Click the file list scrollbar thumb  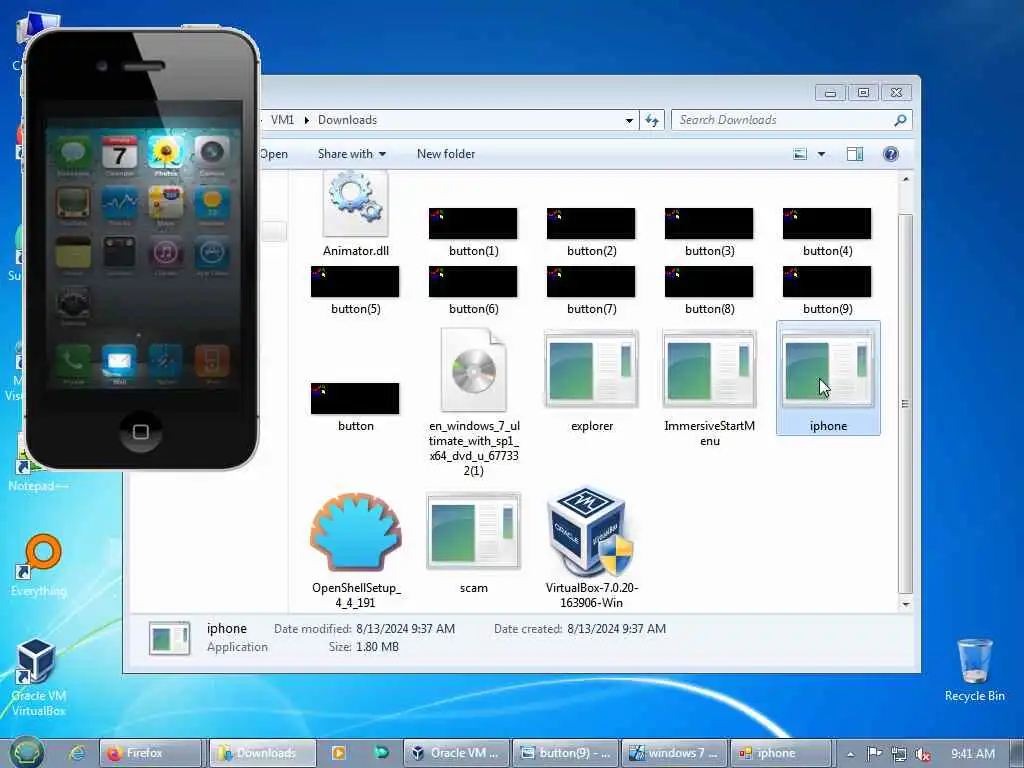click(906, 403)
